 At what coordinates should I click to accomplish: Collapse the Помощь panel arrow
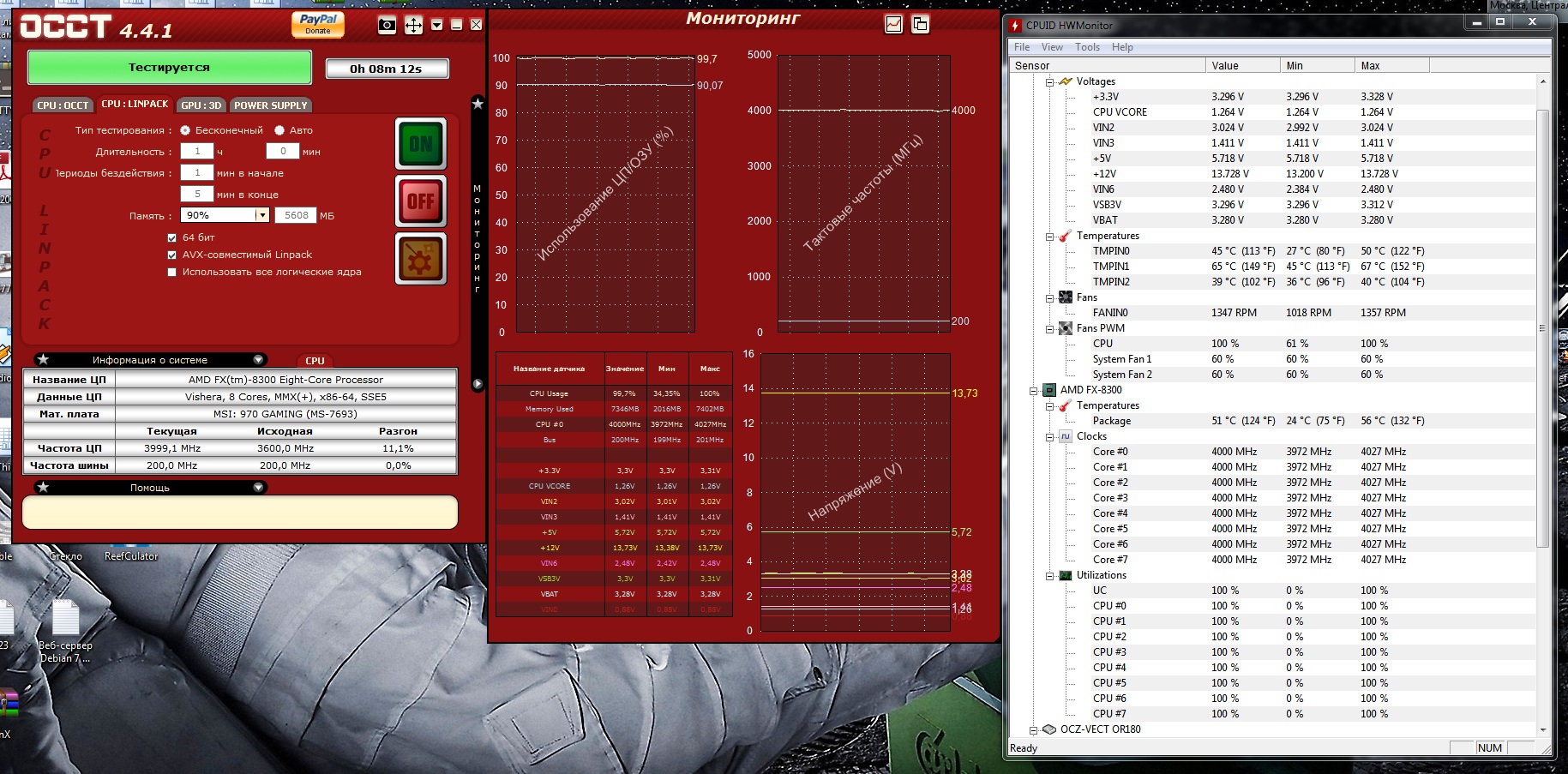click(x=258, y=487)
